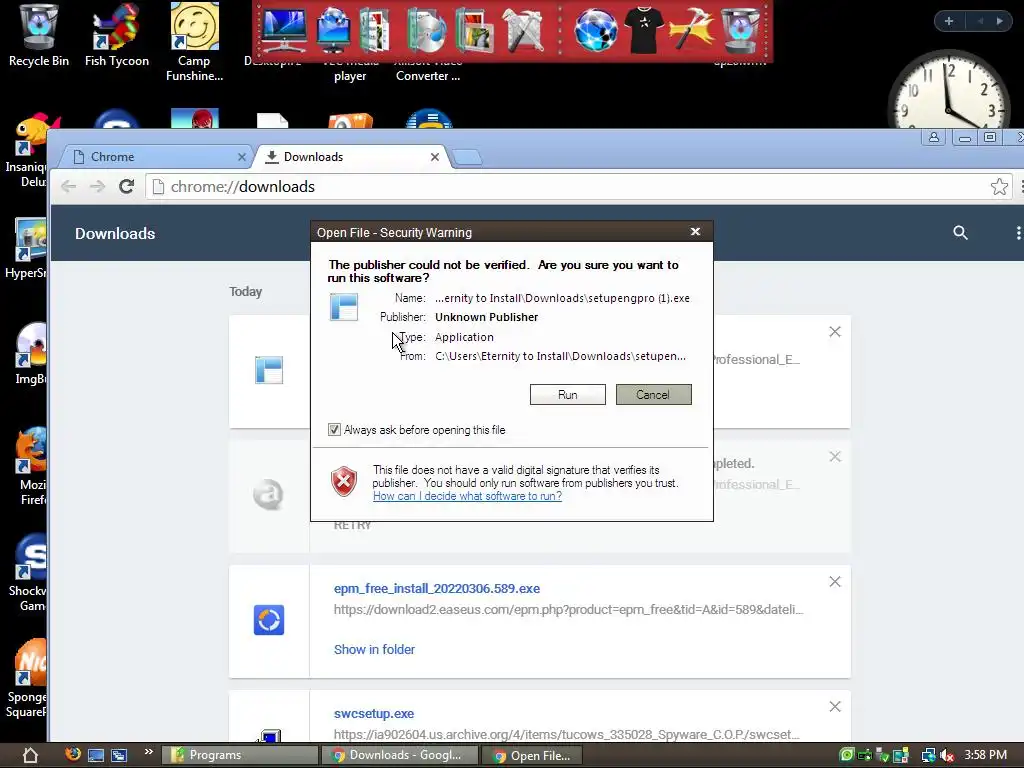1024x768 pixels.
Task: Click the next arrow on widget bar
Action: click(x=1000, y=21)
